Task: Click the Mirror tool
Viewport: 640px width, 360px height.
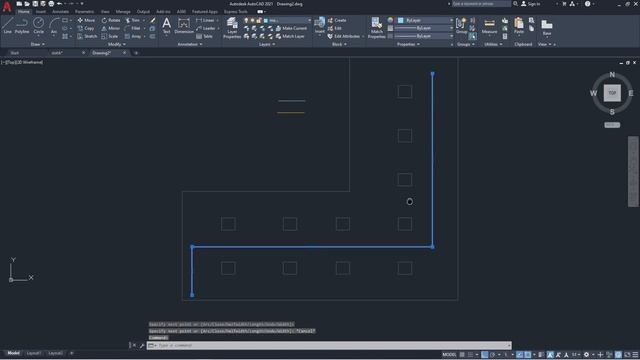Action: 111,28
